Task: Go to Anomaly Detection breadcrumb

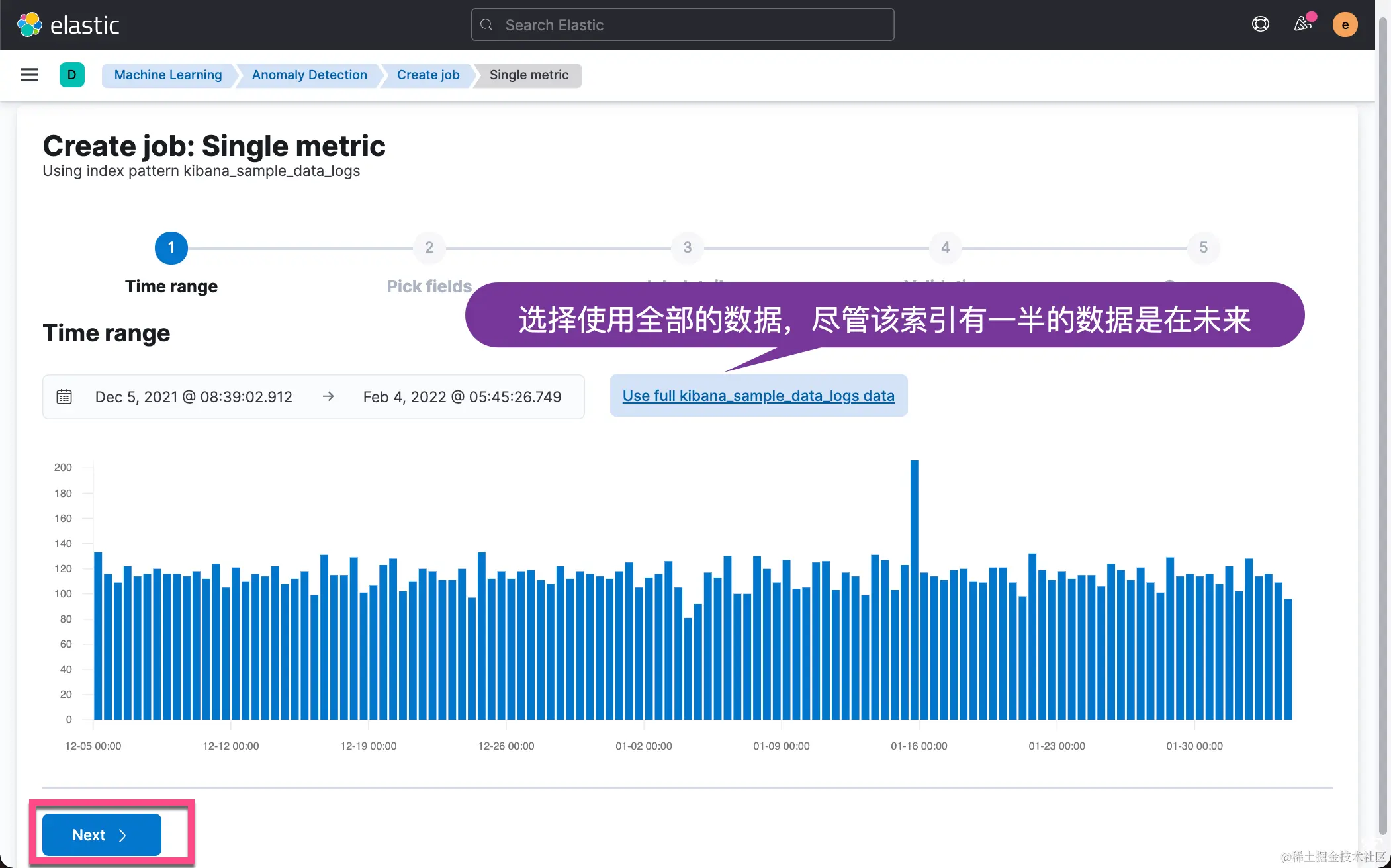Action: click(309, 75)
